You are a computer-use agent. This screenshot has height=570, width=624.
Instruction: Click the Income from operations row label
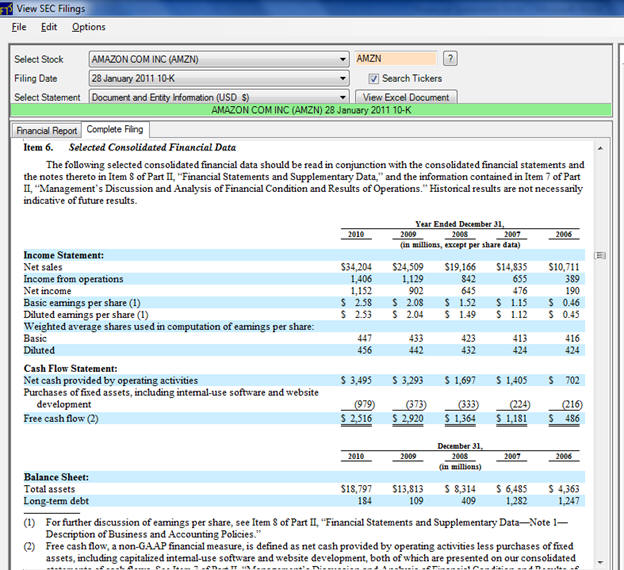click(73, 279)
